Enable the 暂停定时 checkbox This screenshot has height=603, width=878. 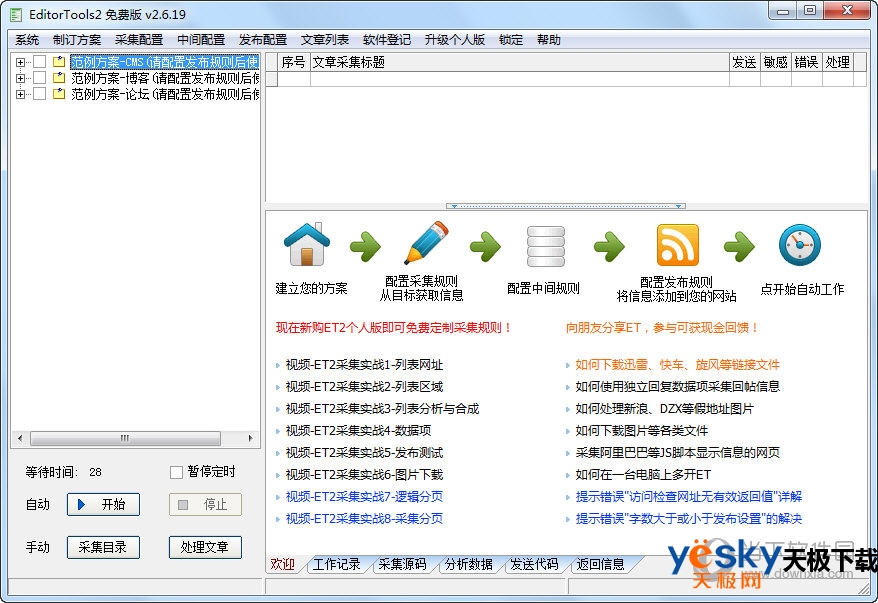coord(177,472)
